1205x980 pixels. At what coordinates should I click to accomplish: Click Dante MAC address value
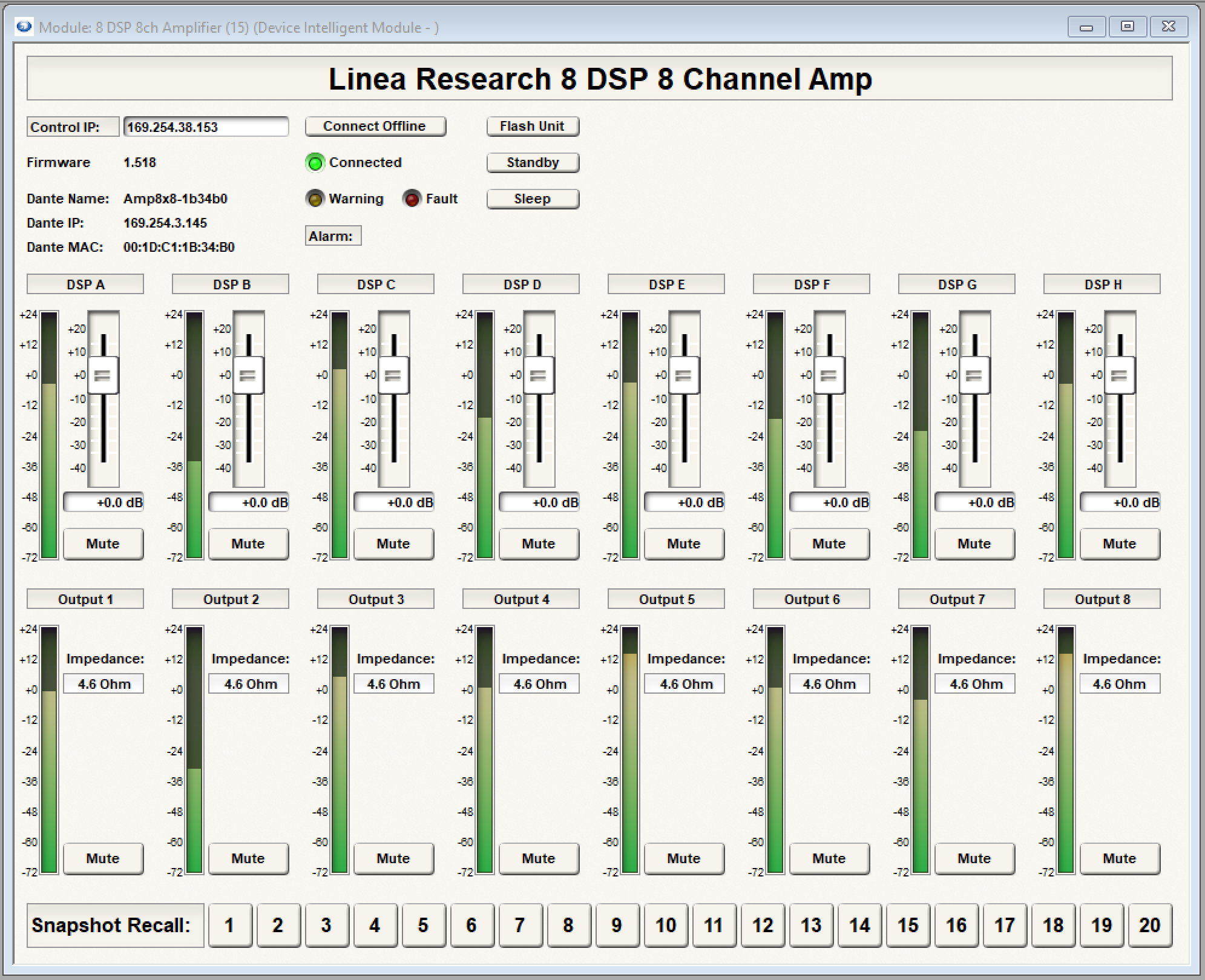pos(179,248)
